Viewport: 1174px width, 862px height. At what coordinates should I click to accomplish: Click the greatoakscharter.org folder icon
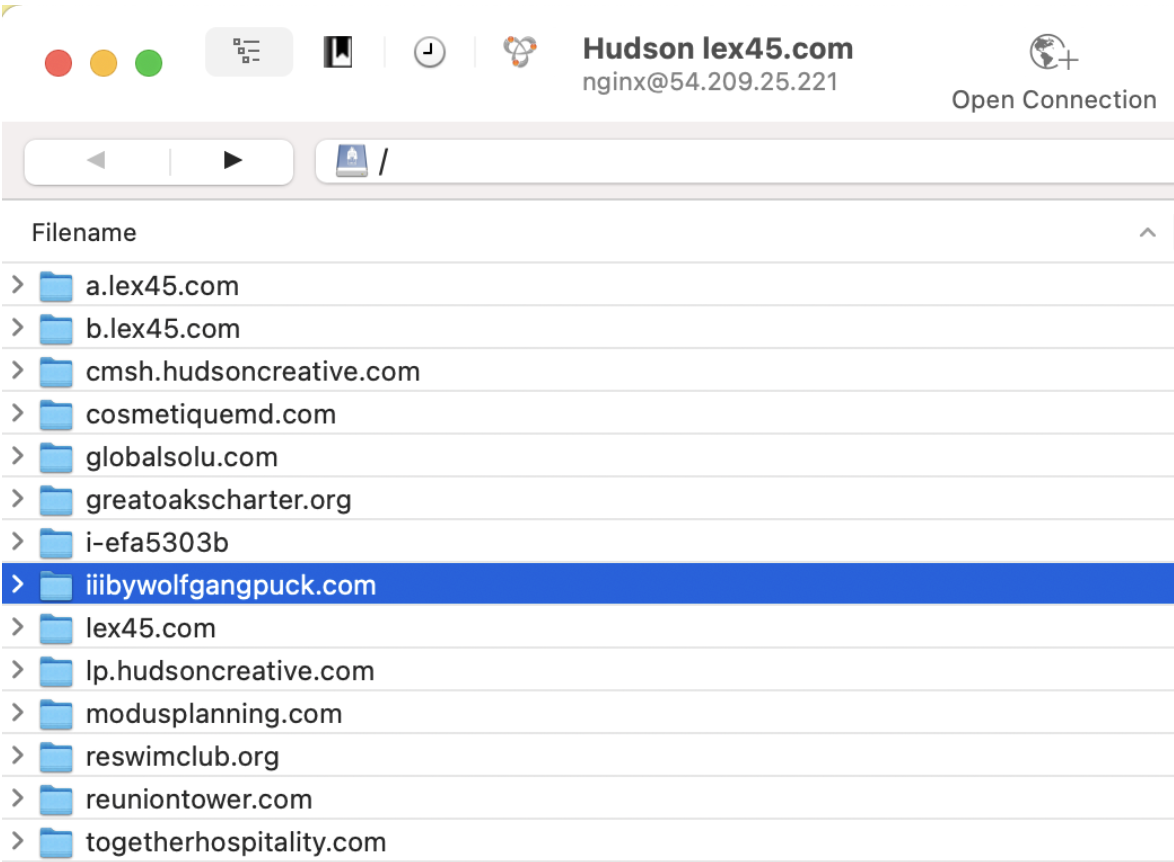tap(56, 500)
